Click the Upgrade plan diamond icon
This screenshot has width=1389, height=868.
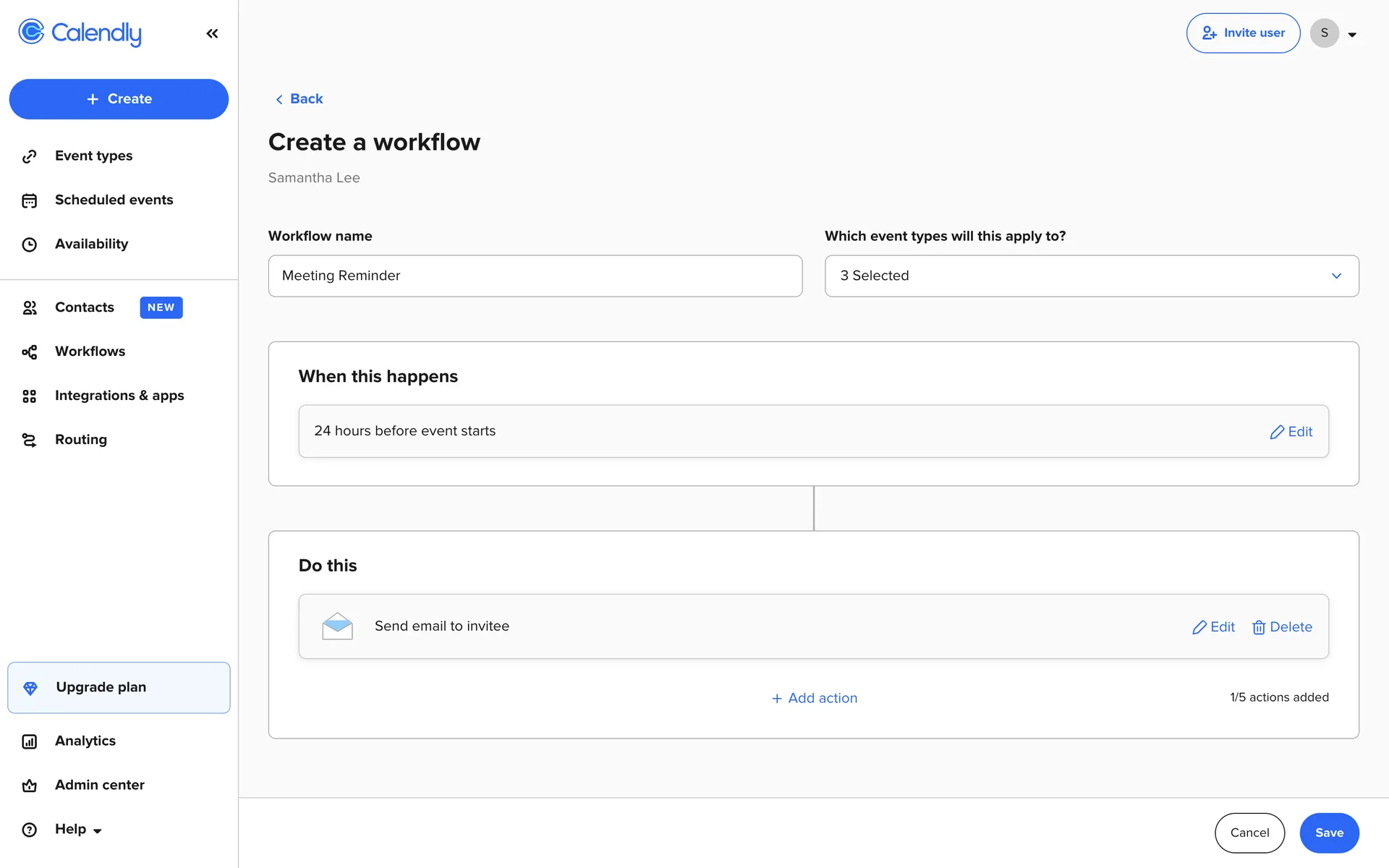[30, 688]
